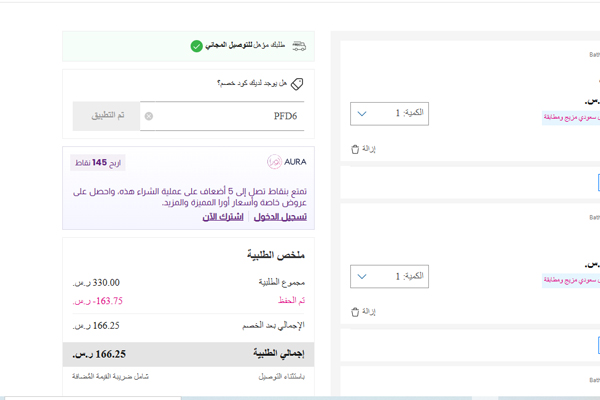This screenshot has width=600, height=400.
Task: Click the تم الحفظ saved label
Action: pos(292,300)
